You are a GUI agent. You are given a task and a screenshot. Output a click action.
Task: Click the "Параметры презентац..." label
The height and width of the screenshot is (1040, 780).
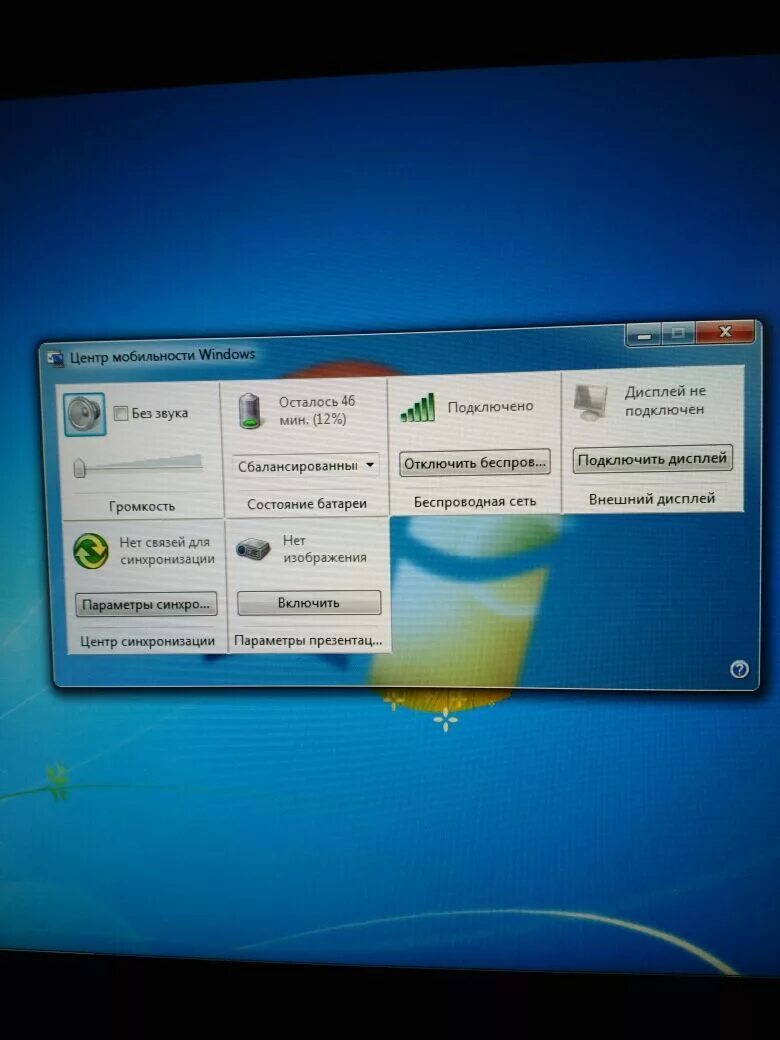point(308,641)
